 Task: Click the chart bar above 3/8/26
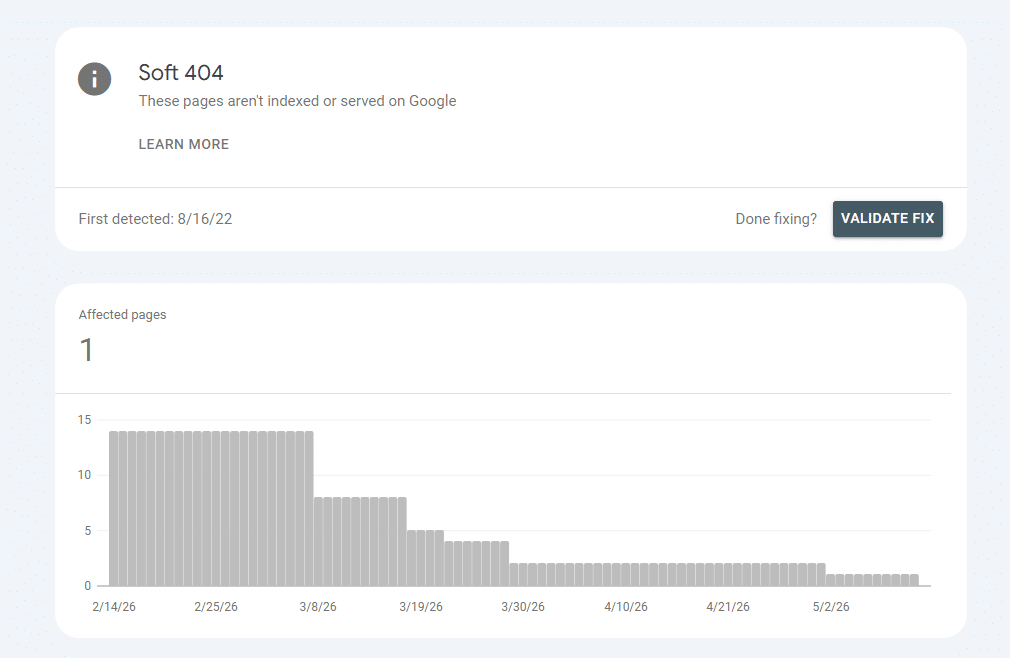coord(318,541)
